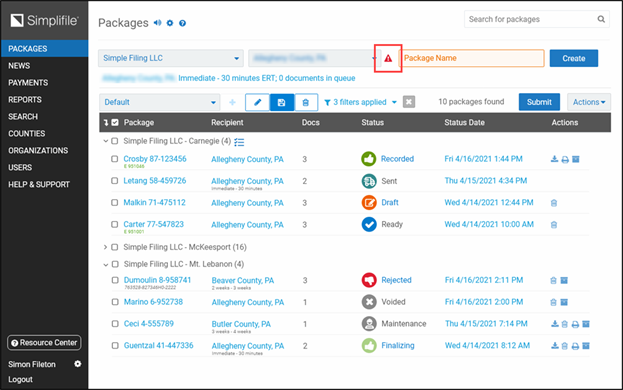Collapse the Carnegie group chevron
This screenshot has height=390, width=623.
click(x=106, y=141)
